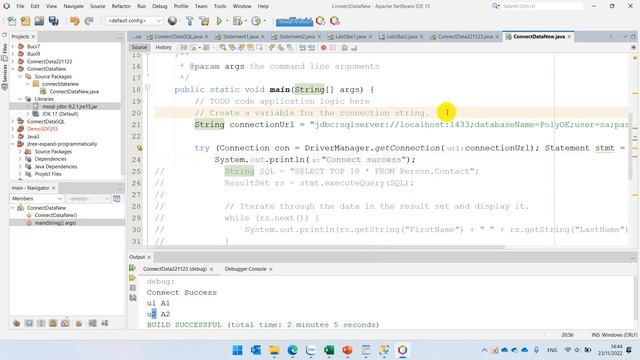Open Microsoft Edge from taskbar
This screenshot has width=640, height=360.
292,350
